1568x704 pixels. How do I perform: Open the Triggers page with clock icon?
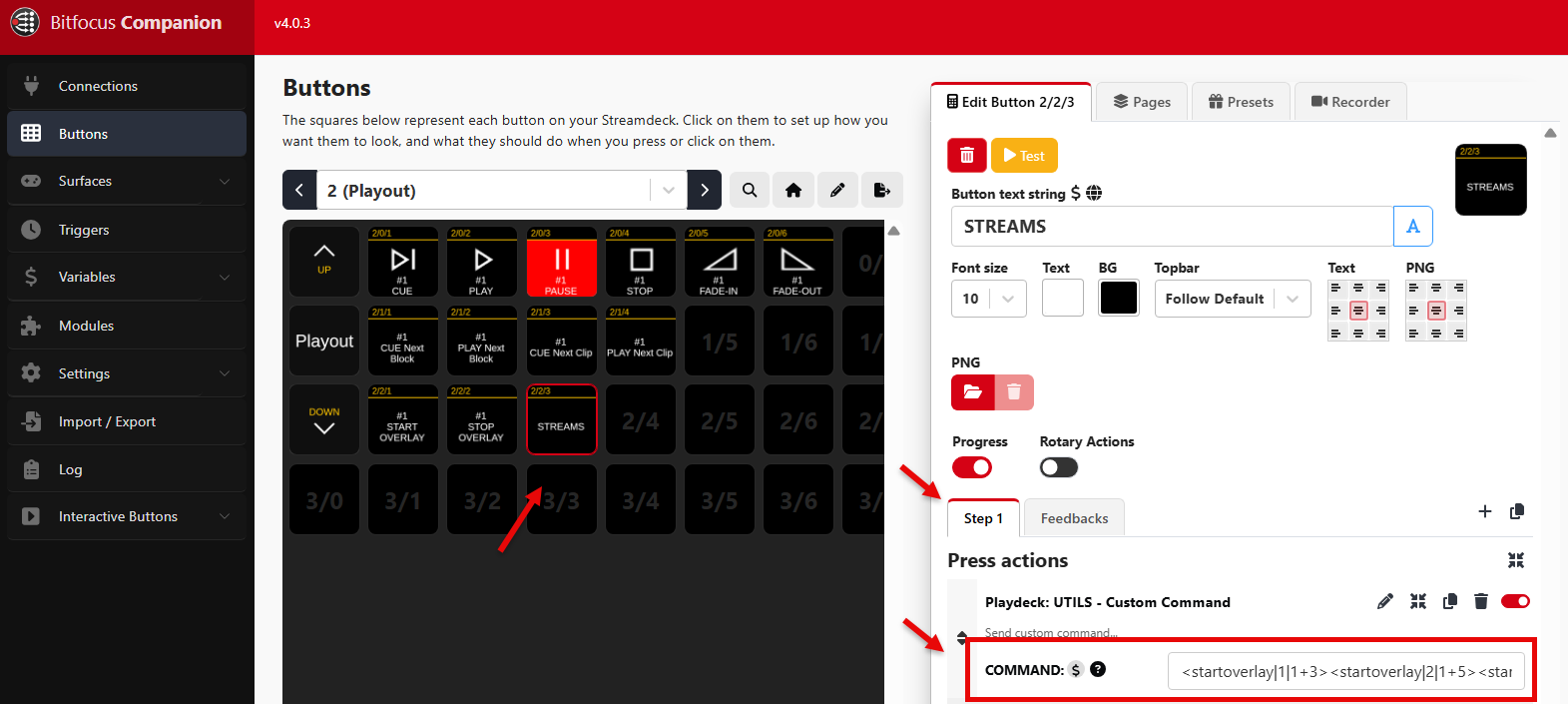(127, 230)
